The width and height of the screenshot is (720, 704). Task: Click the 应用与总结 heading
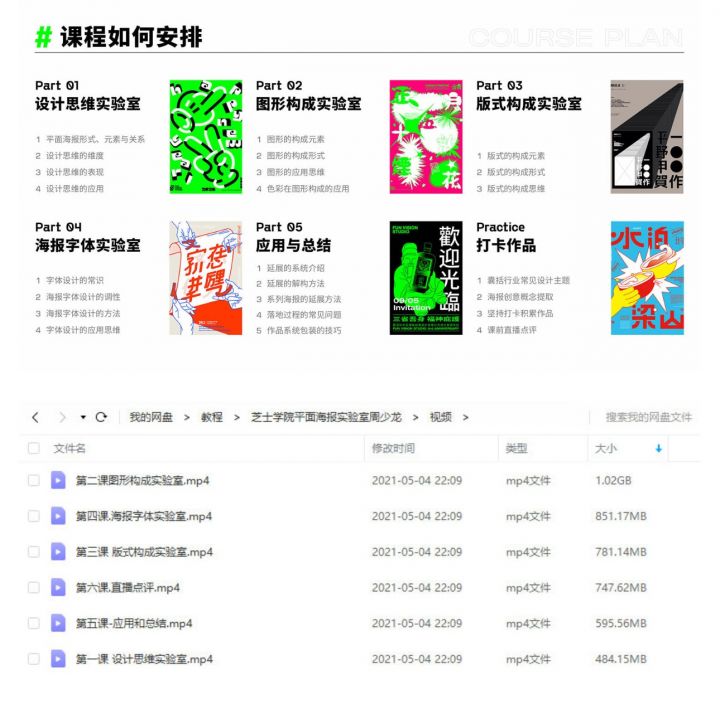tap(293, 245)
